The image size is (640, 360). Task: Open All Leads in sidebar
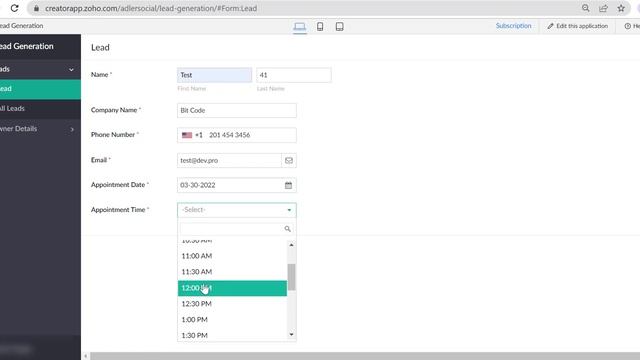click(x=40, y=109)
